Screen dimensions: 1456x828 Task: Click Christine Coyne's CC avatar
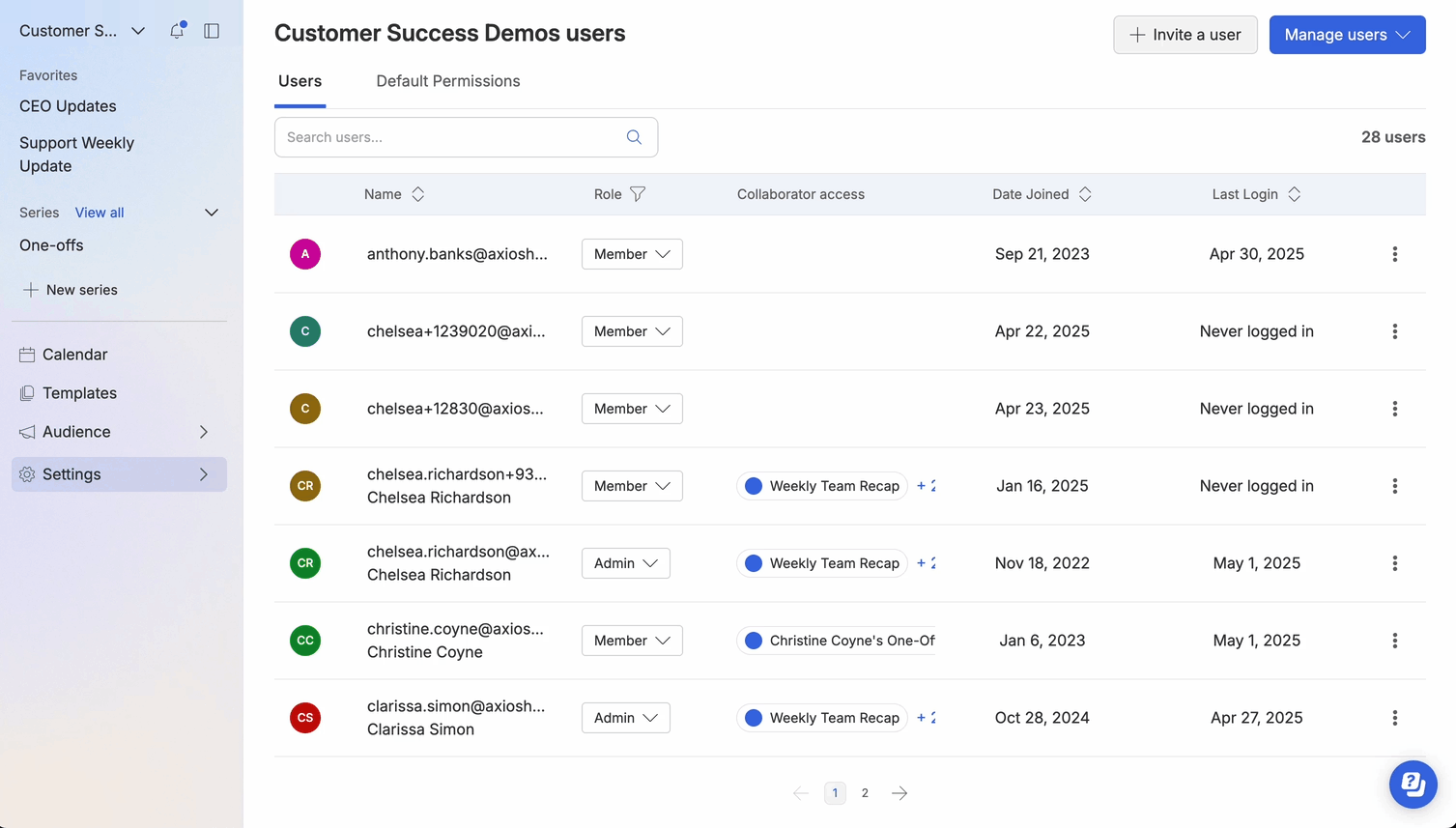305,641
